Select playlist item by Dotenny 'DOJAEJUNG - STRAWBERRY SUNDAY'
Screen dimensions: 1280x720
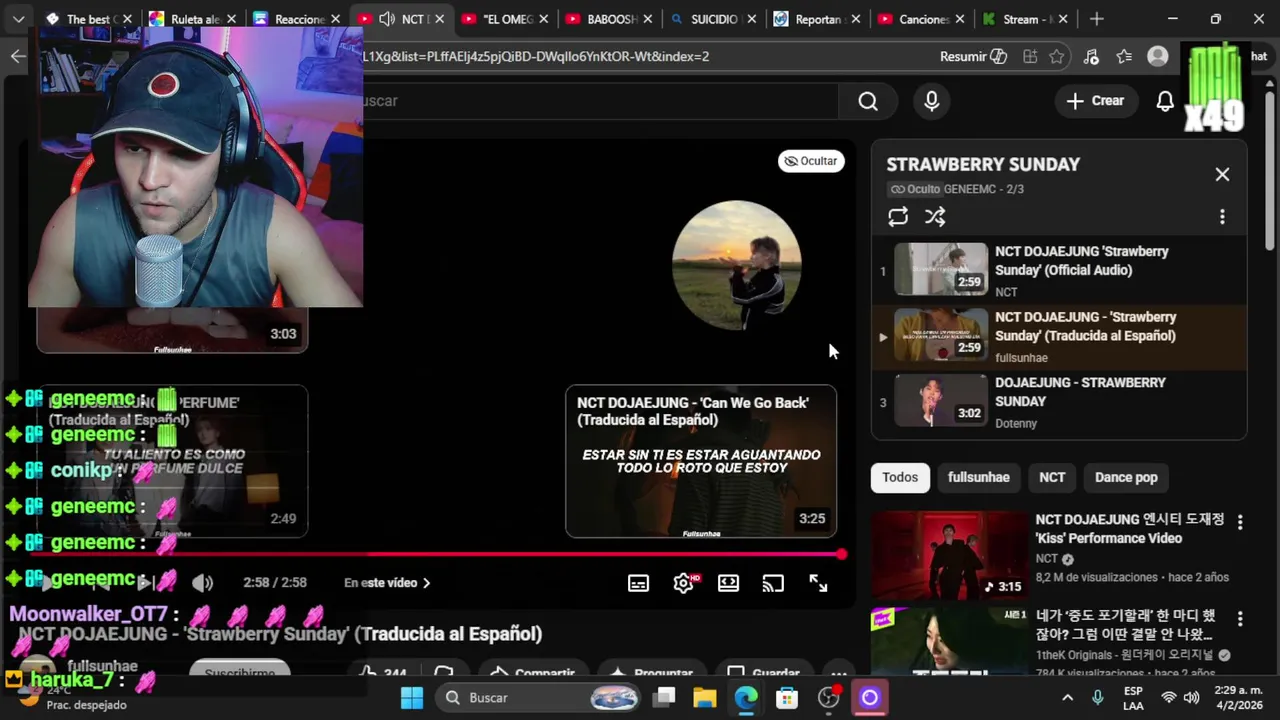pyautogui.click(x=1060, y=402)
